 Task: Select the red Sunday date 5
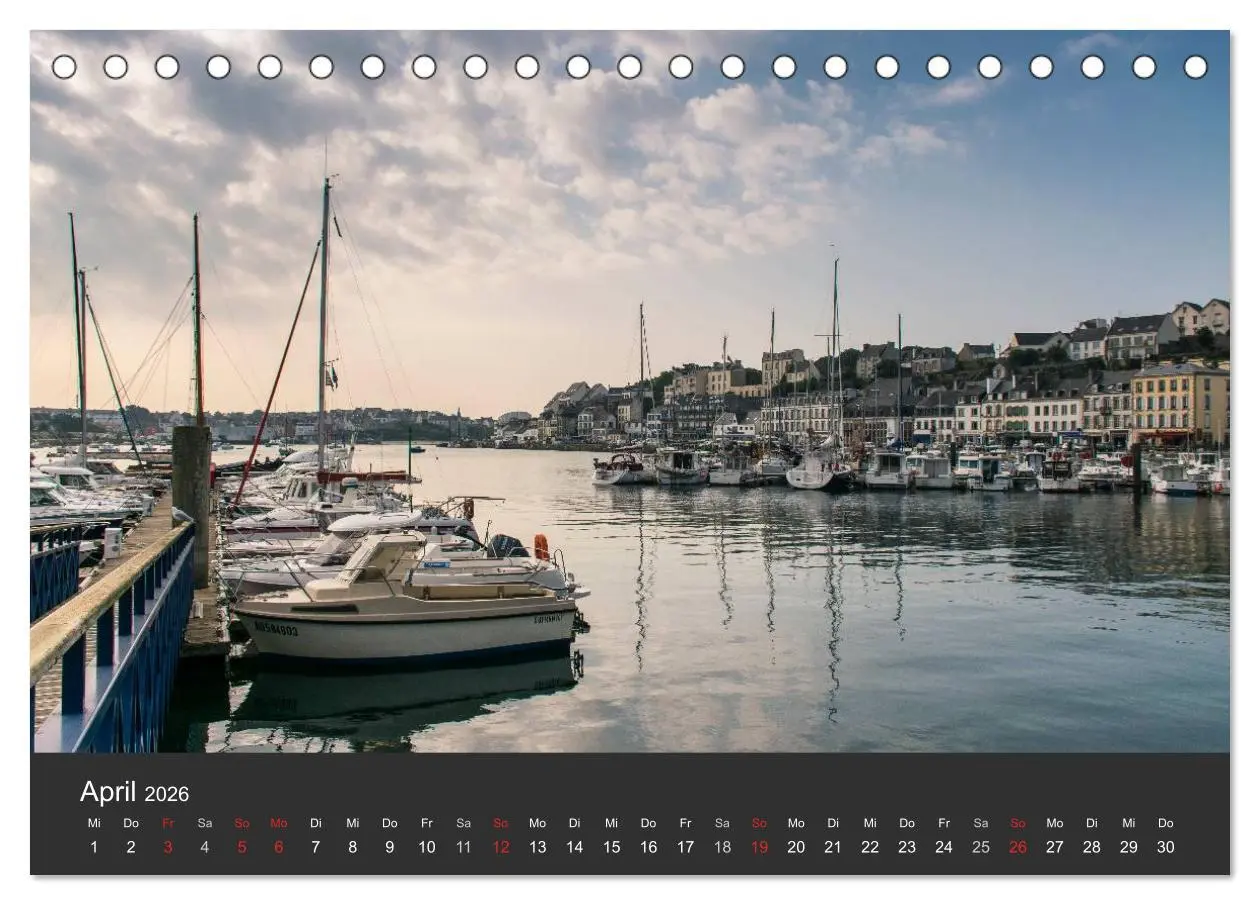pos(242,847)
